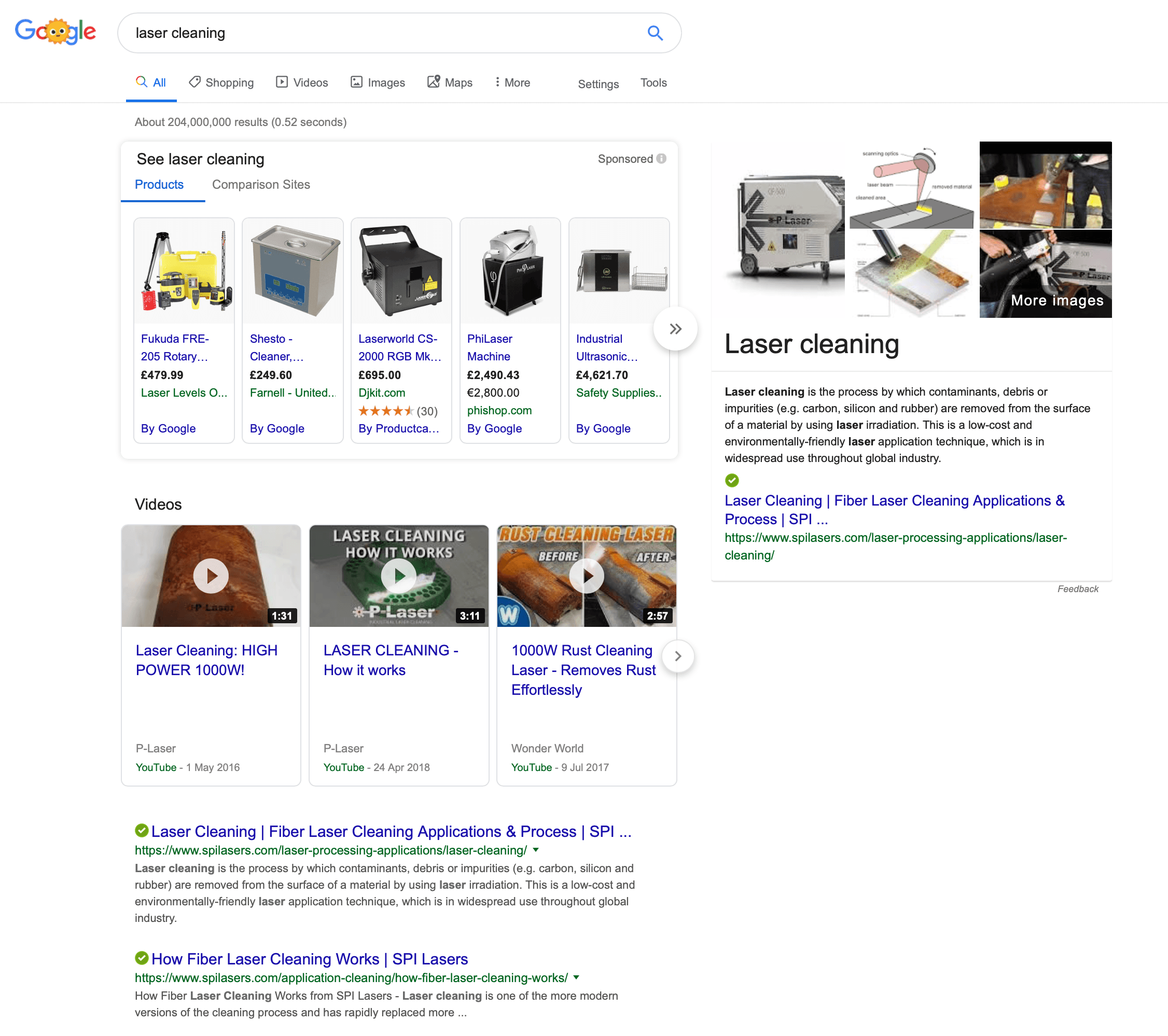The width and height of the screenshot is (1168, 1036).
Task: Click the green checkmark beside the SPI Lasers result
Action: coord(141,831)
